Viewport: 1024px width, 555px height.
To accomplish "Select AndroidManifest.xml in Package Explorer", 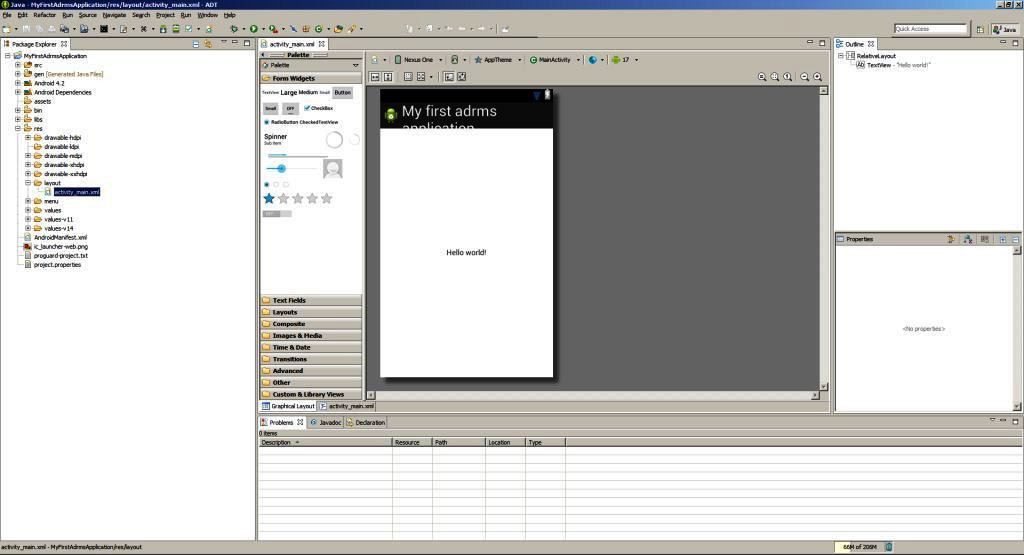I will [x=60, y=238].
